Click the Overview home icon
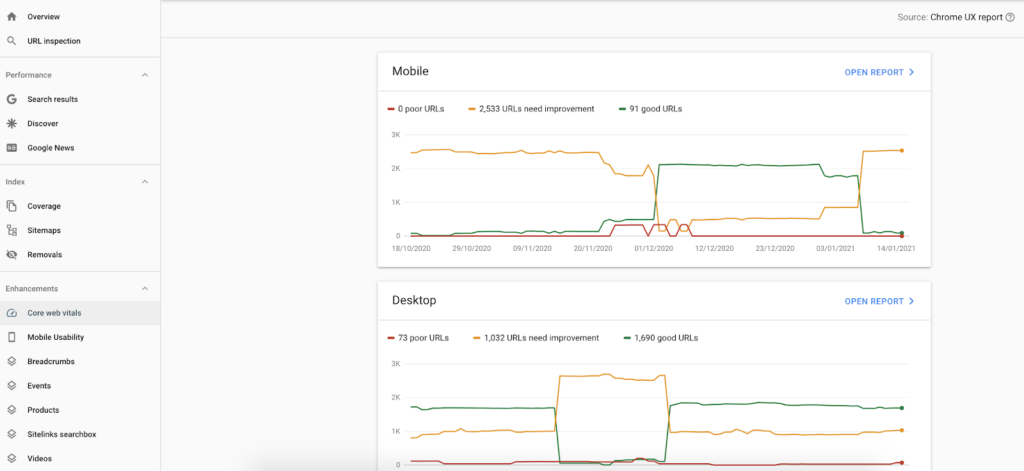This screenshot has width=1024, height=471. [x=11, y=17]
